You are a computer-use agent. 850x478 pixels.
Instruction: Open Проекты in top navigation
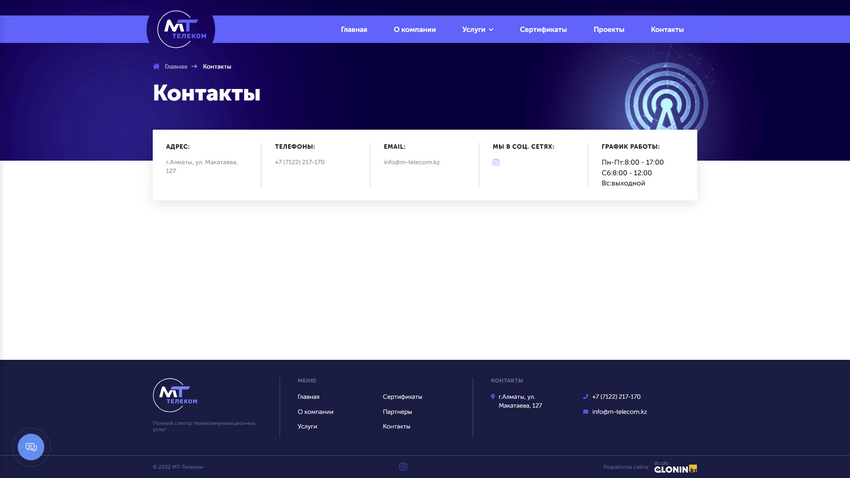609,30
